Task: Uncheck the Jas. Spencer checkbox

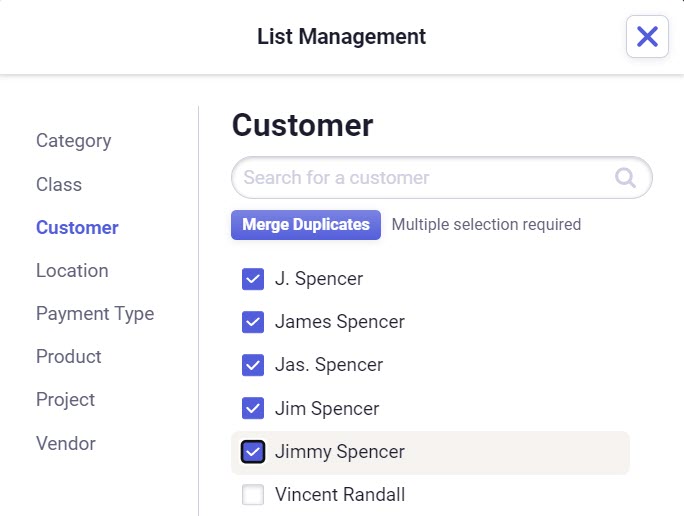Action: coord(253,365)
